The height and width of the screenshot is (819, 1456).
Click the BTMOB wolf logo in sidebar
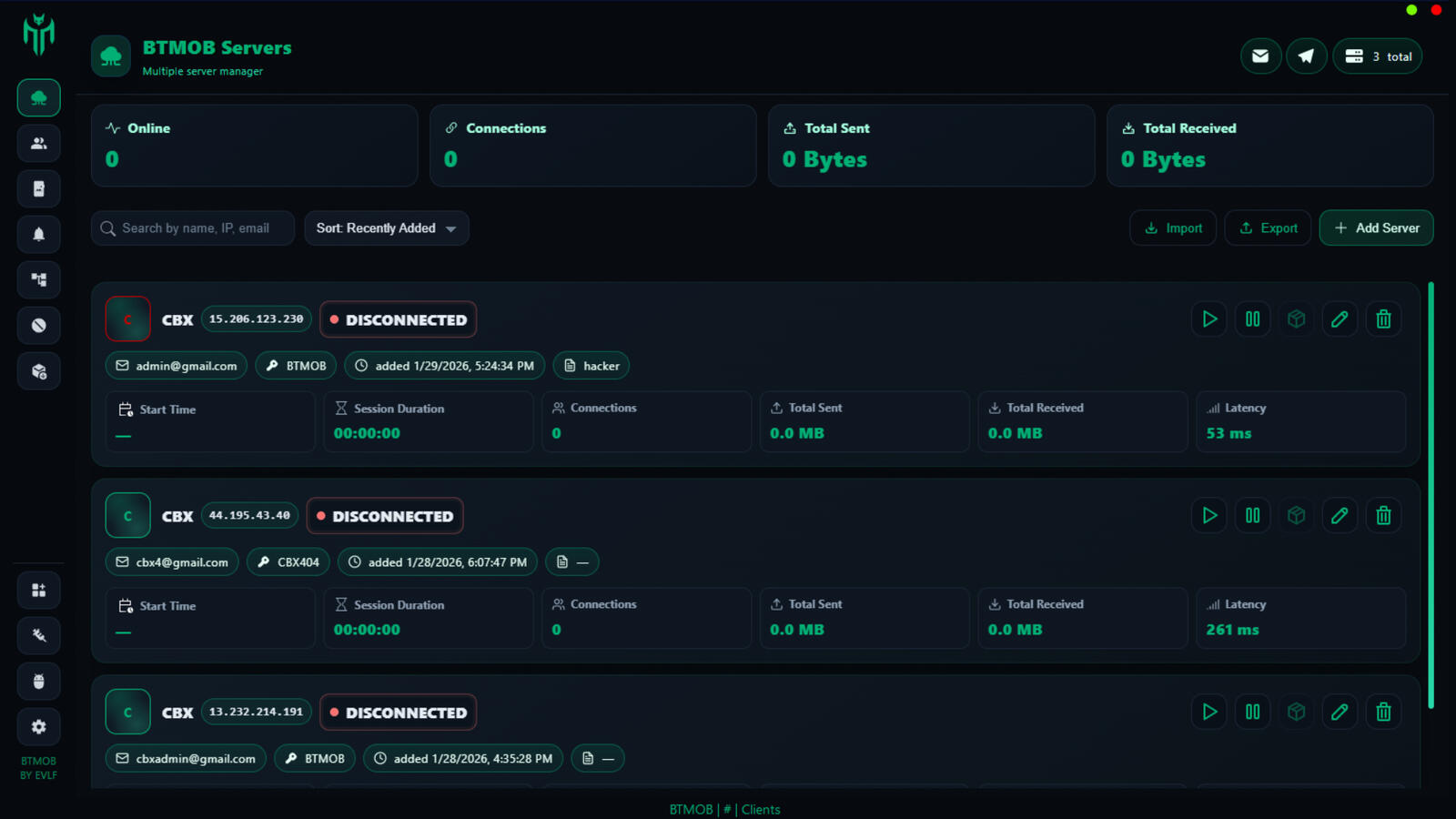coord(39,35)
